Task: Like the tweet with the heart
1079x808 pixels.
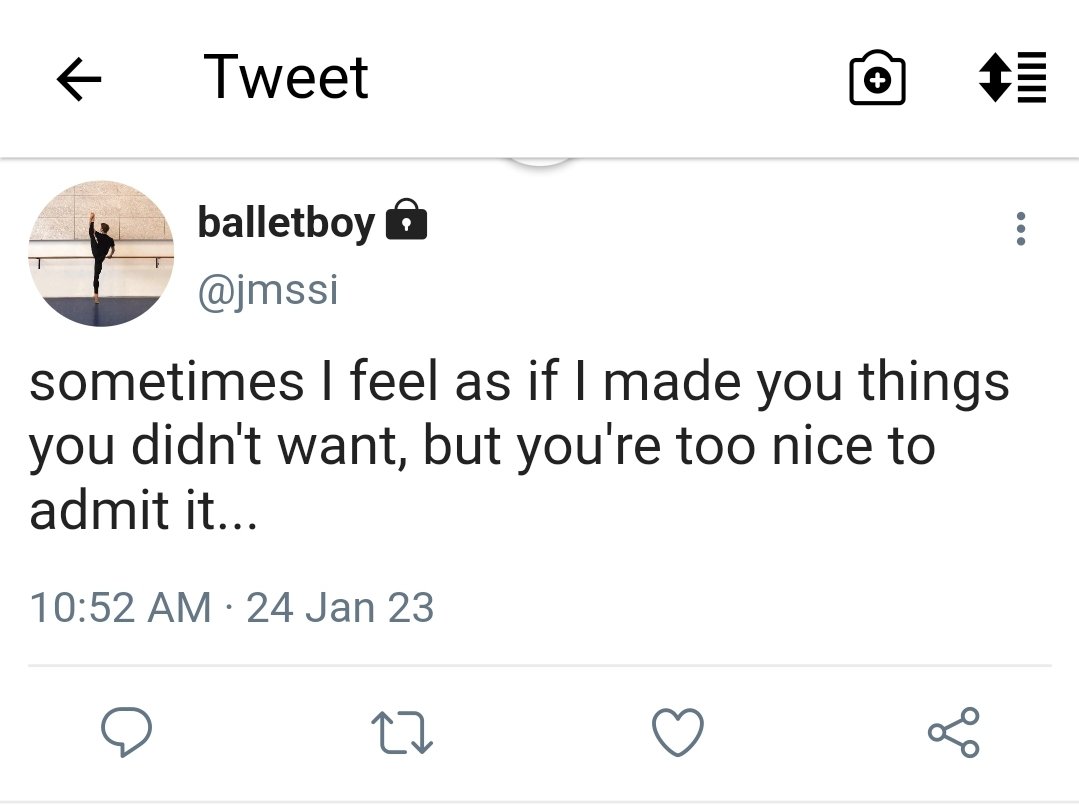Action: coord(678,732)
